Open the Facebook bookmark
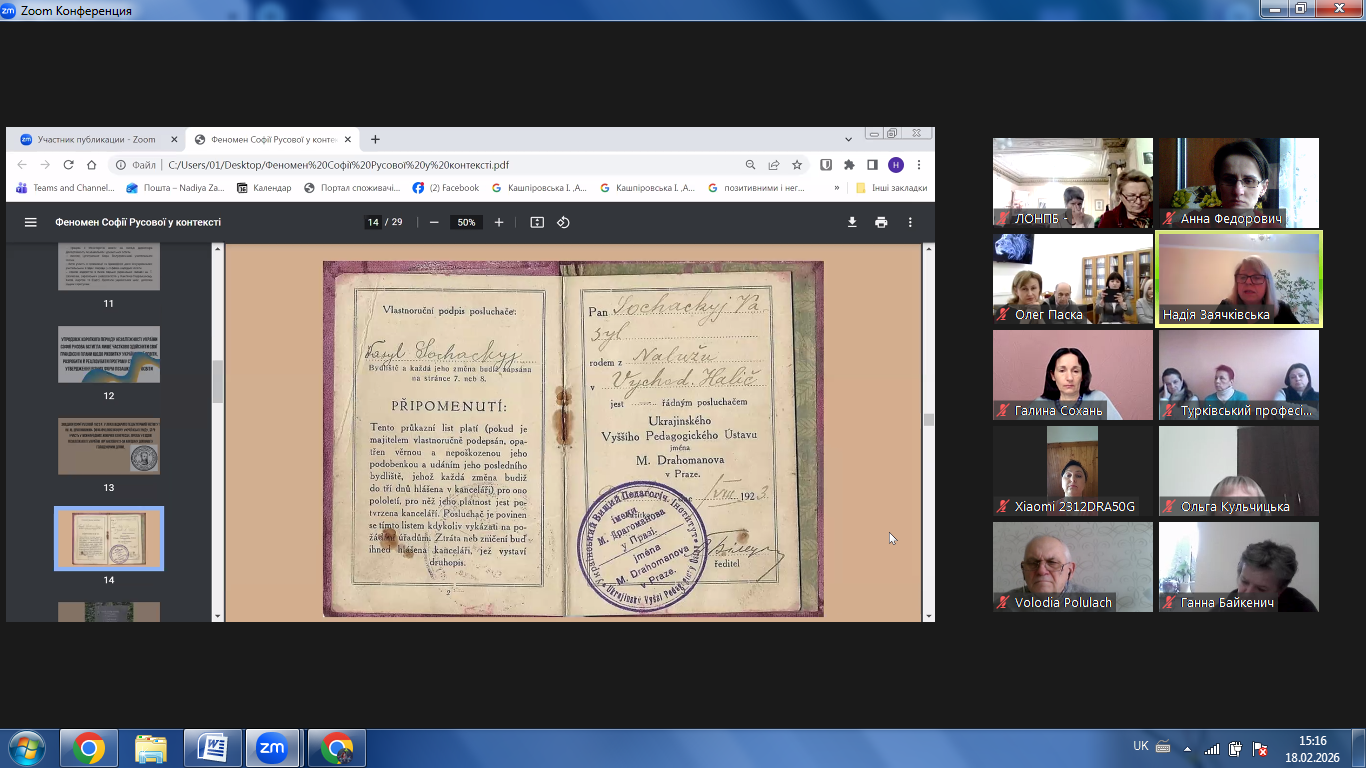The height and width of the screenshot is (768, 1366). point(446,188)
